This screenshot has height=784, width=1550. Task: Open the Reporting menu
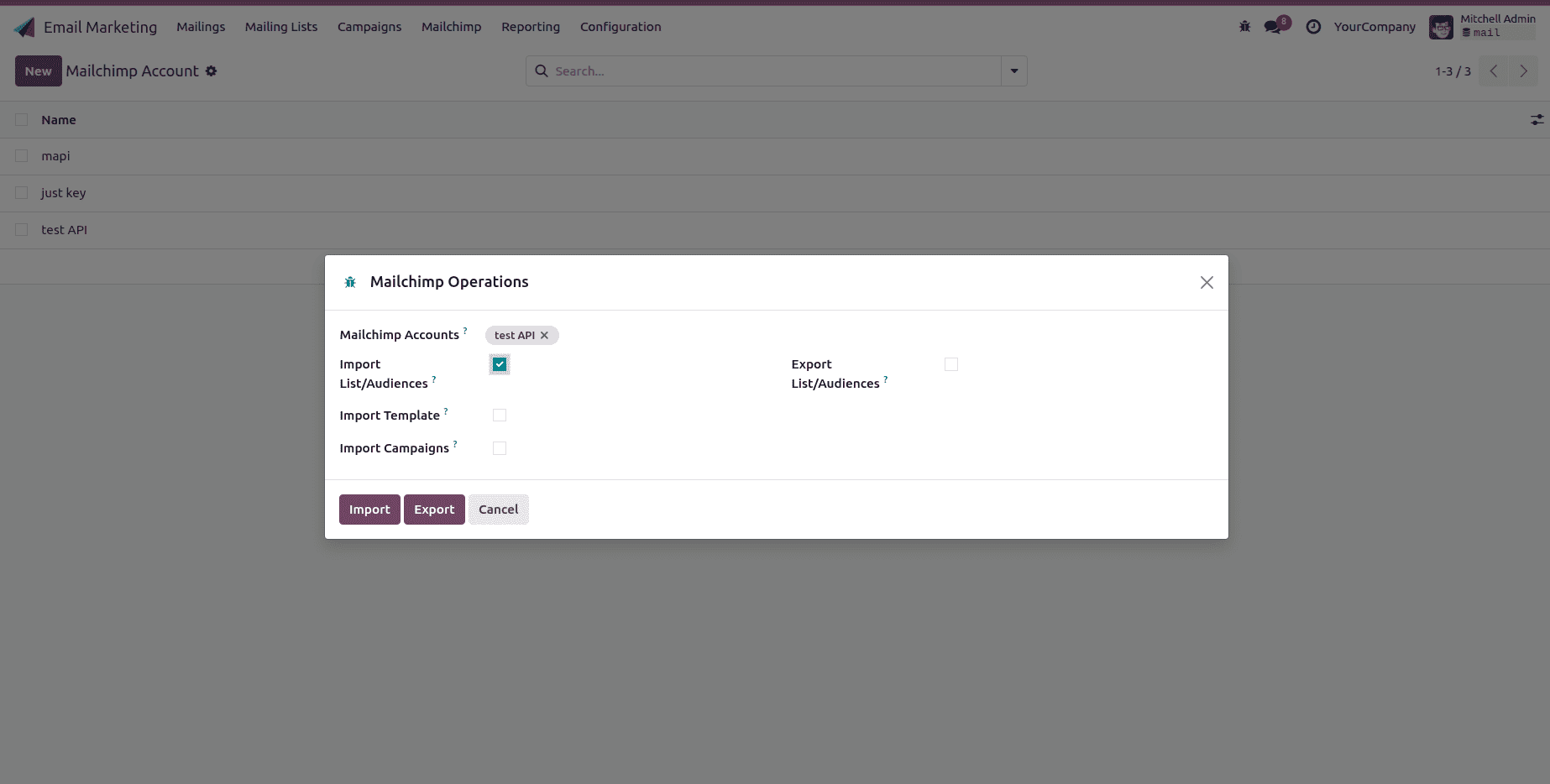pos(531,27)
